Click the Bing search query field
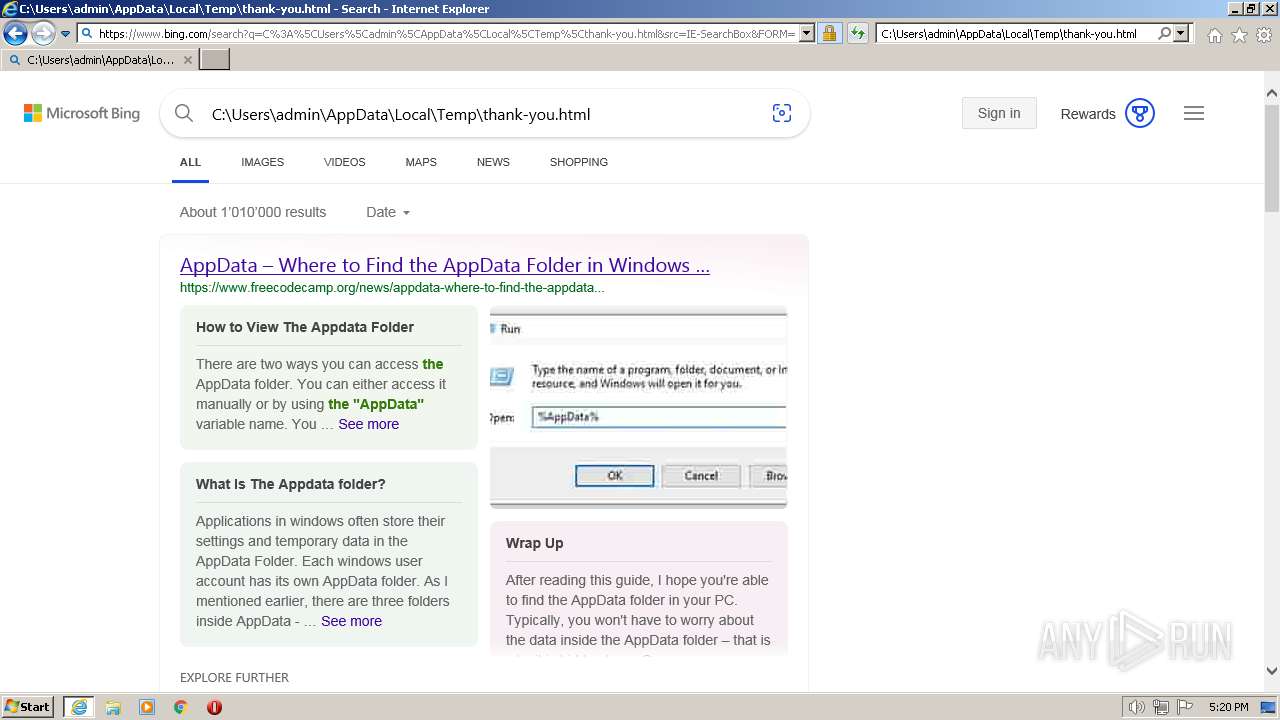 click(x=480, y=114)
